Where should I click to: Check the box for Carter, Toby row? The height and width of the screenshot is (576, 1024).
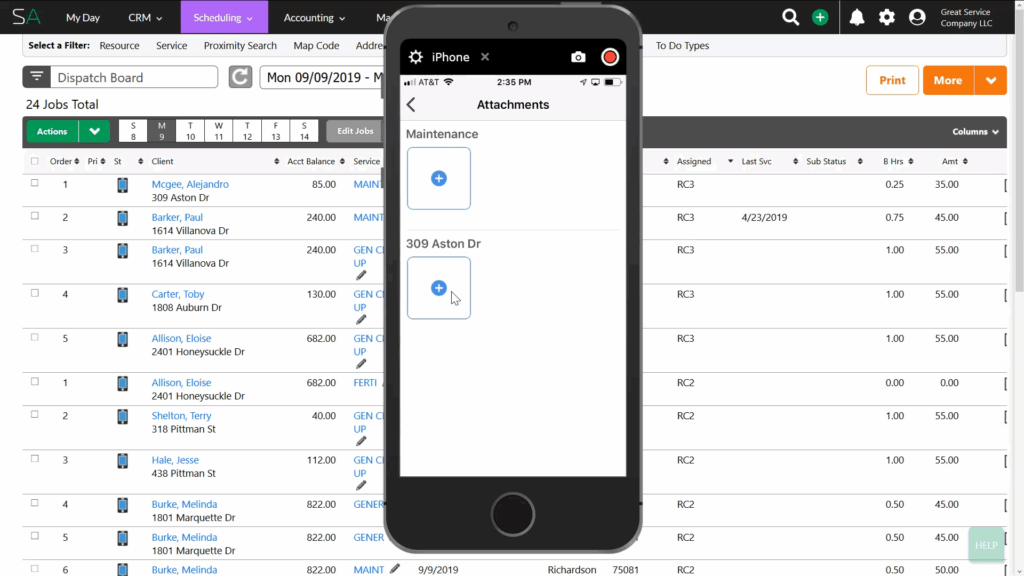point(35,293)
